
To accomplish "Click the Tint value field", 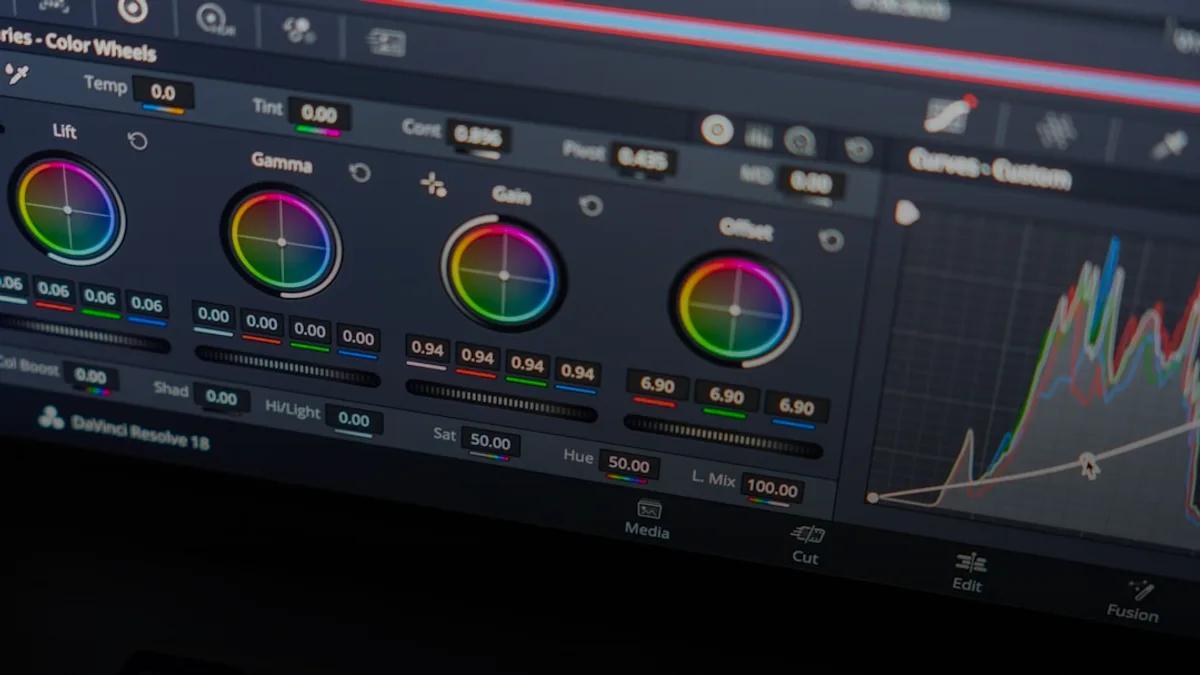I will pos(319,114).
